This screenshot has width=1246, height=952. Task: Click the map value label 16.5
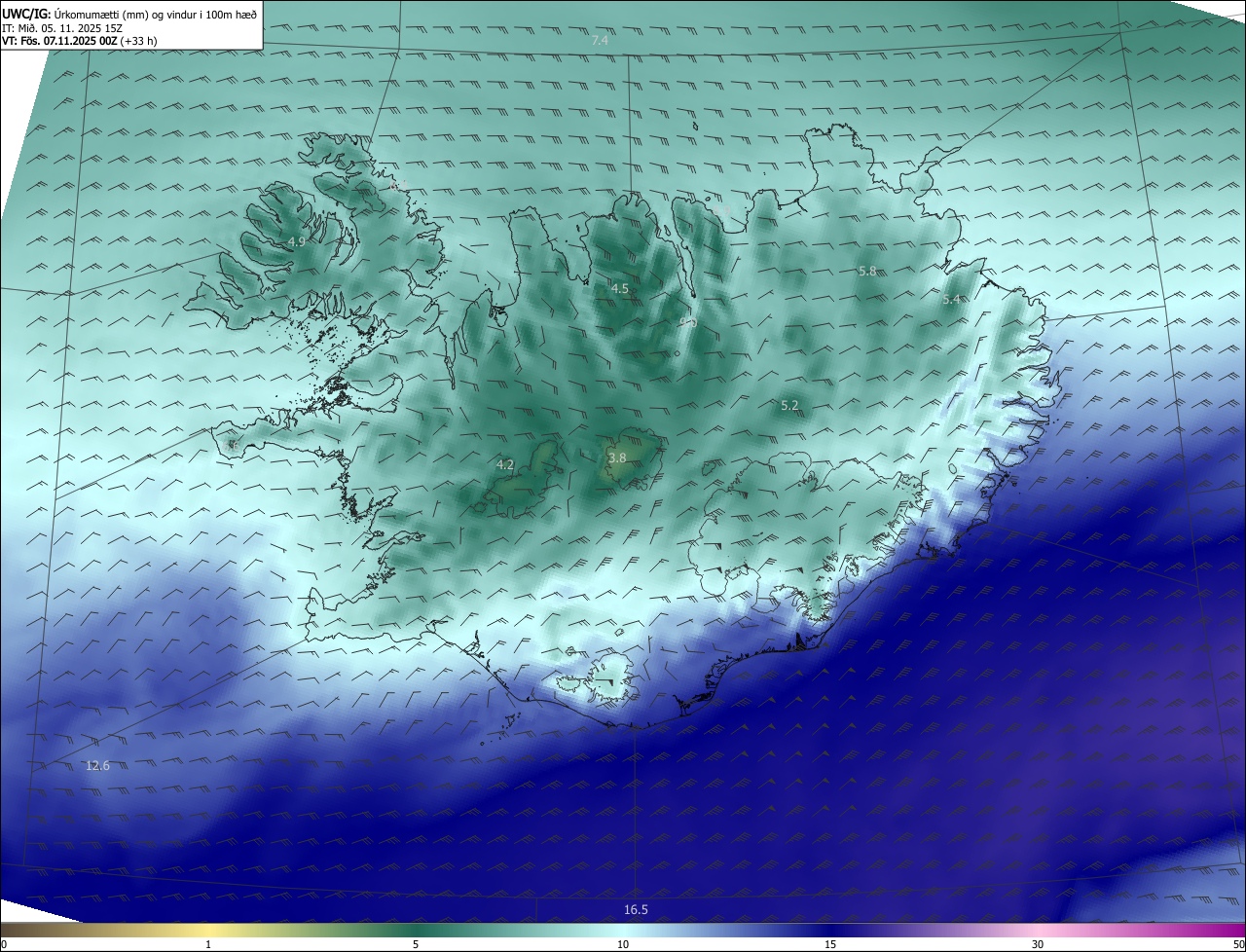(x=636, y=910)
